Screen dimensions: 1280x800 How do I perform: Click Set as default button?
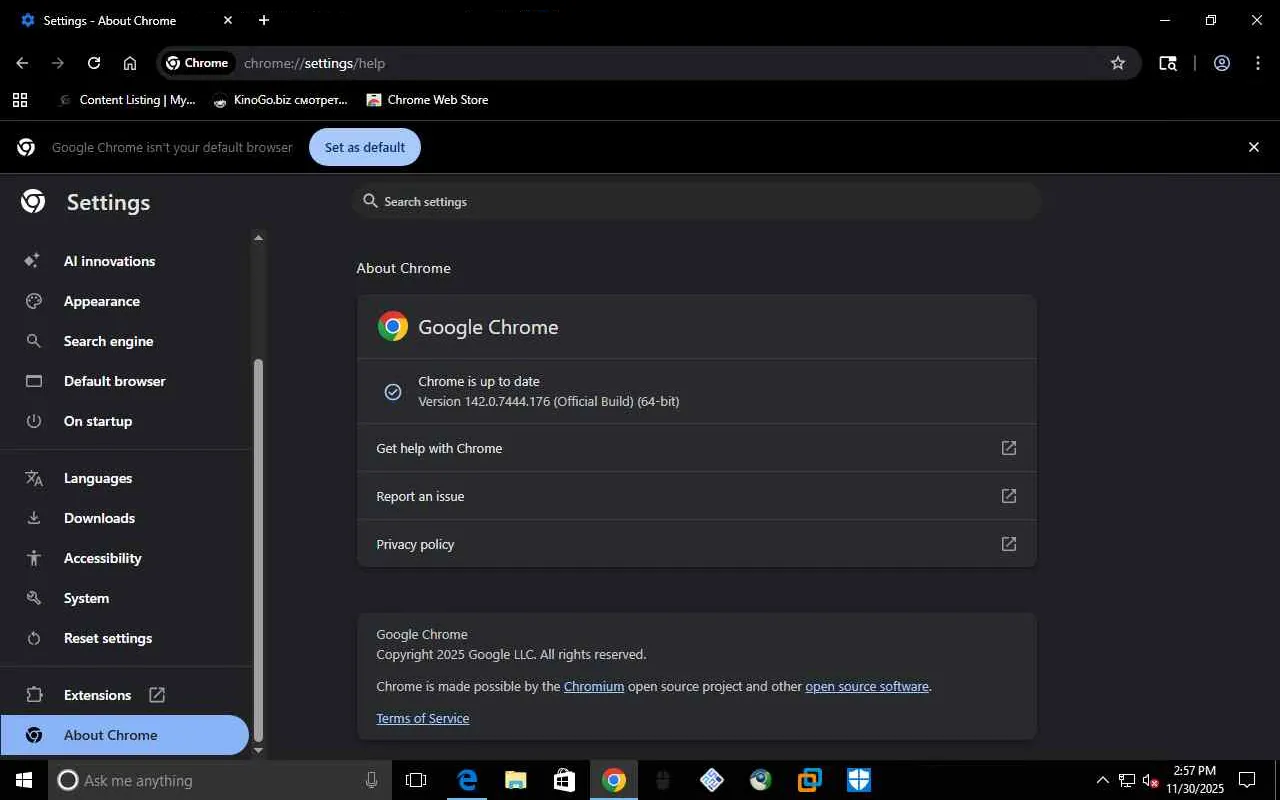point(365,147)
